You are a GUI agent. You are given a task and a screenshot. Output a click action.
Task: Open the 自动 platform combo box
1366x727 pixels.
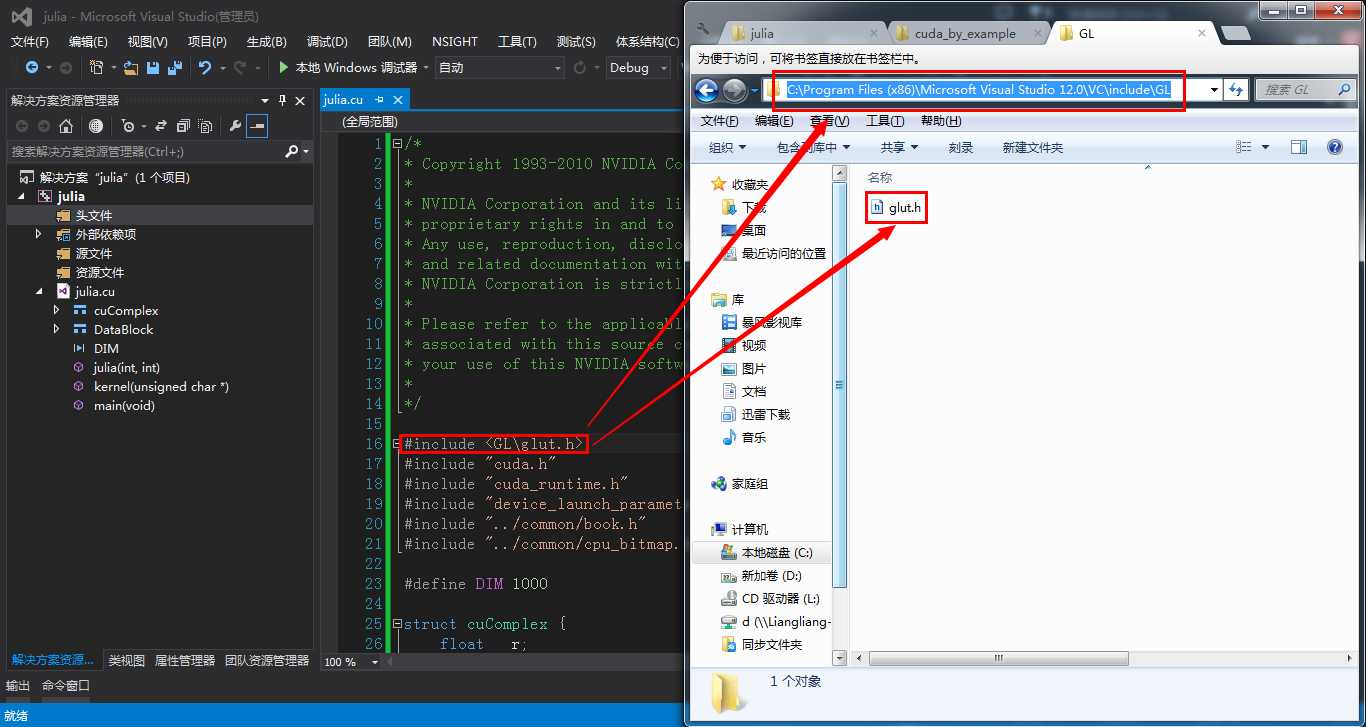pos(501,68)
